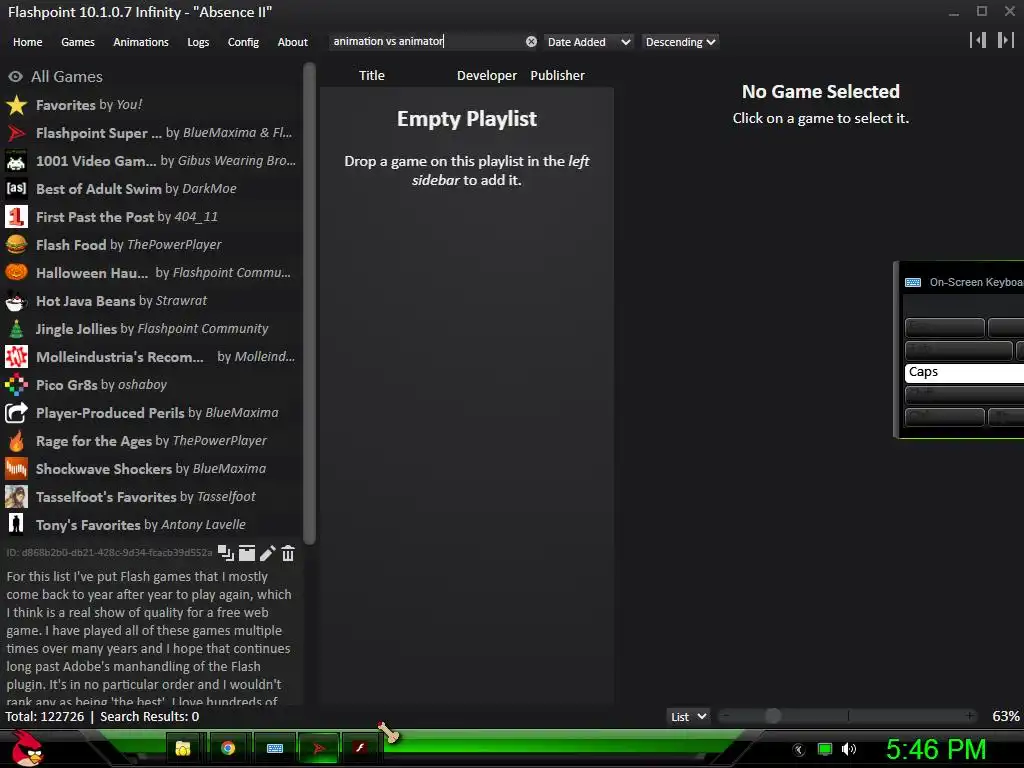Click the eye icon next to All Games
Image resolution: width=1024 pixels, height=768 pixels.
click(x=16, y=76)
